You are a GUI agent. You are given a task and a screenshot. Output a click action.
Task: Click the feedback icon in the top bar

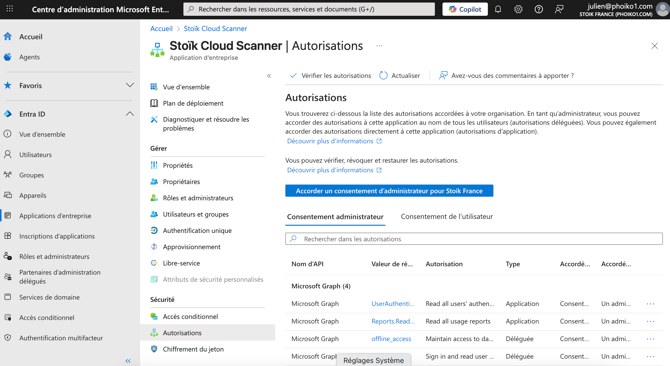point(559,9)
